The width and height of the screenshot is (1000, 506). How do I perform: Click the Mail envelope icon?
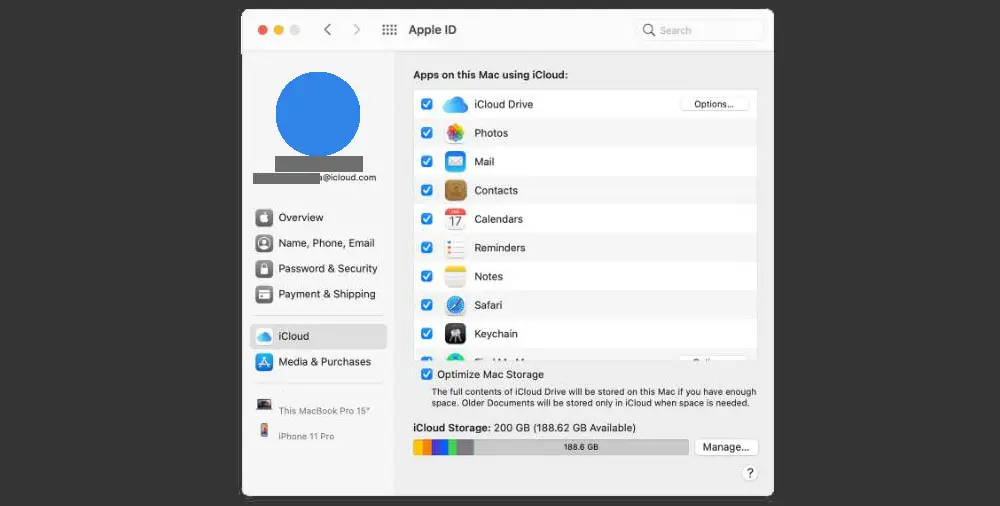pos(455,162)
